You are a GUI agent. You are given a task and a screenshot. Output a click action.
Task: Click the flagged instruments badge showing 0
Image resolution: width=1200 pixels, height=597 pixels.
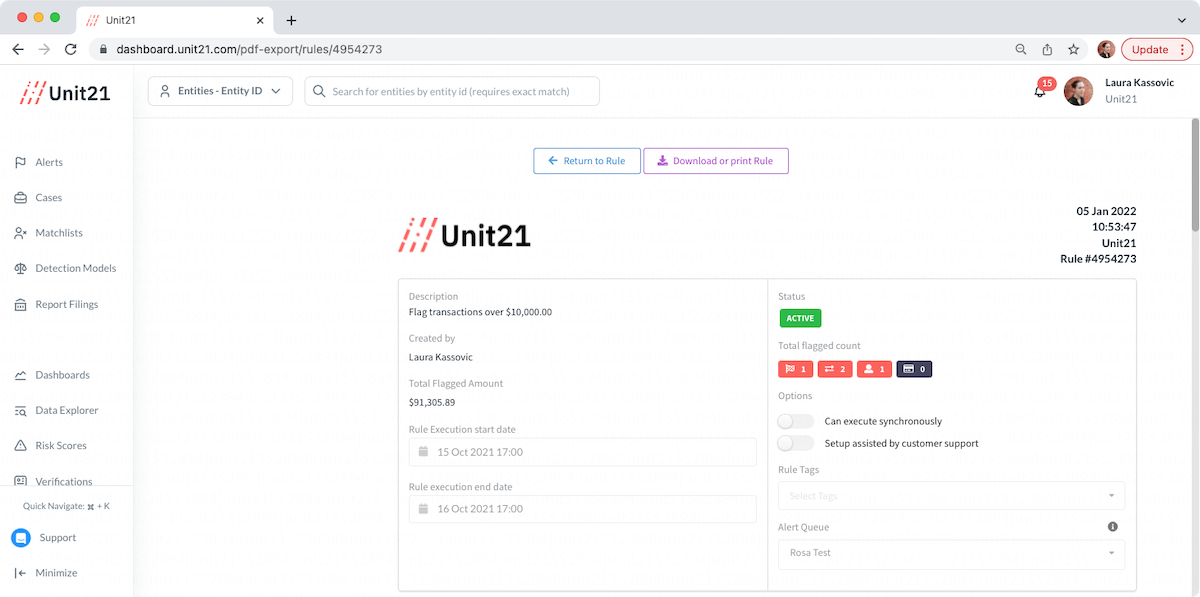(914, 369)
